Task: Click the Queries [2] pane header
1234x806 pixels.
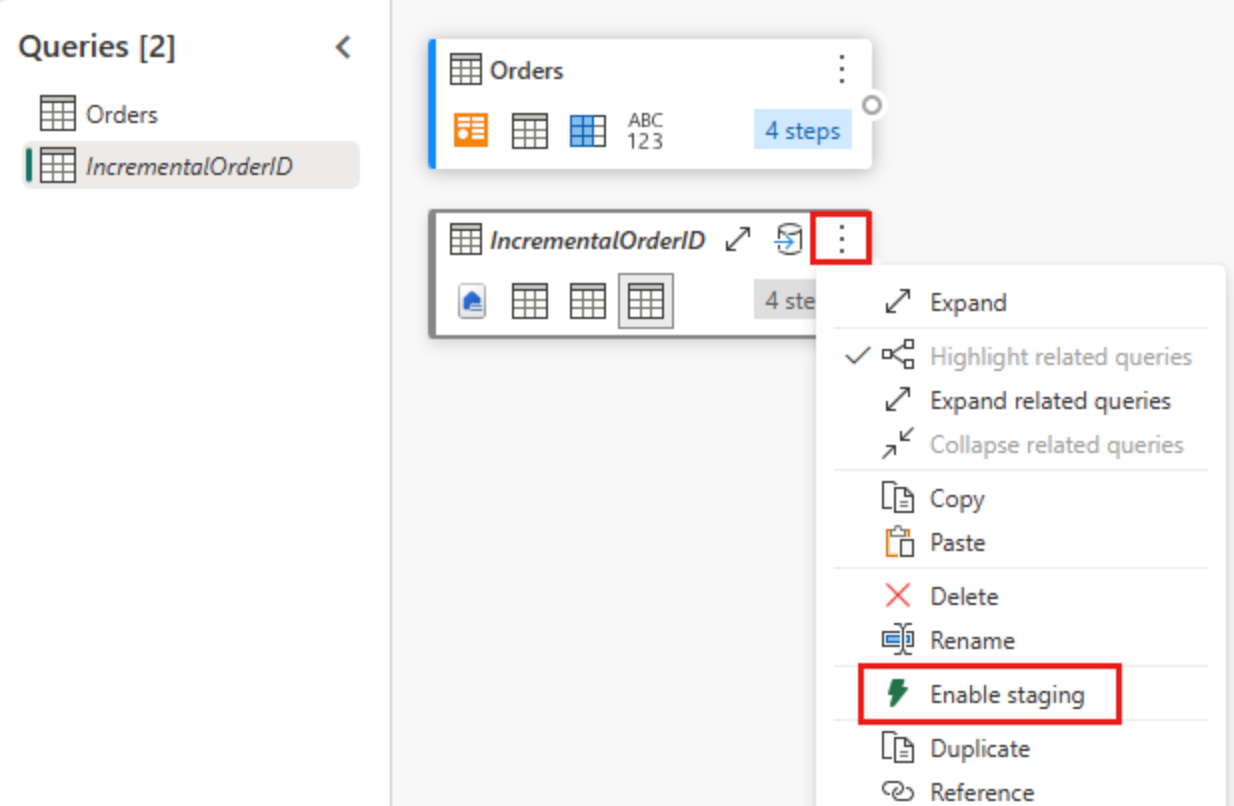Action: pos(97,47)
